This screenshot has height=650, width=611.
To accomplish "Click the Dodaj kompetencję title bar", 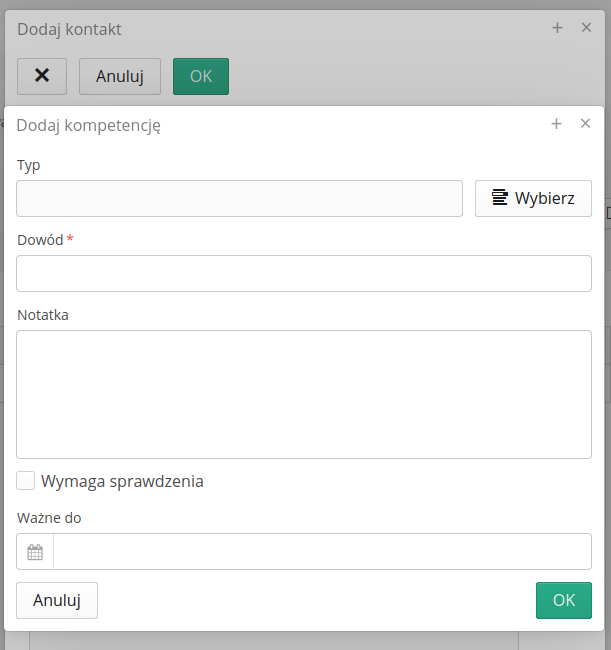I will coord(300,125).
